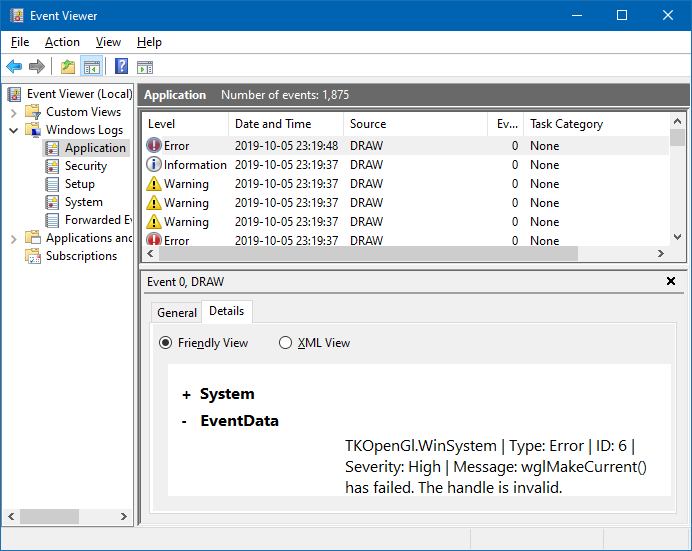Viewport: 692px width, 551px height.
Task: Close the event preview pane with X
Action: [671, 282]
